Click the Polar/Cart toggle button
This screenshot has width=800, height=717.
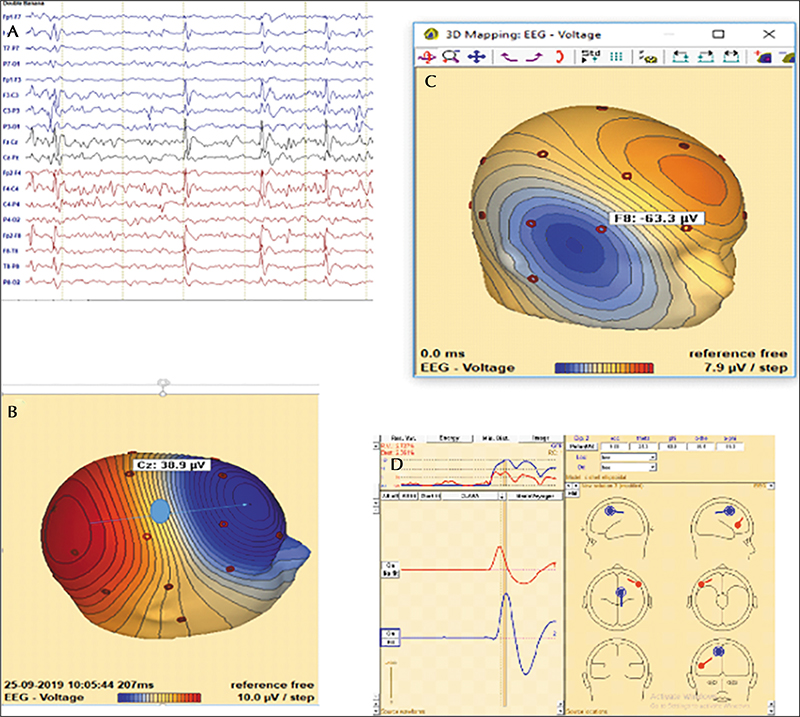click(582, 447)
